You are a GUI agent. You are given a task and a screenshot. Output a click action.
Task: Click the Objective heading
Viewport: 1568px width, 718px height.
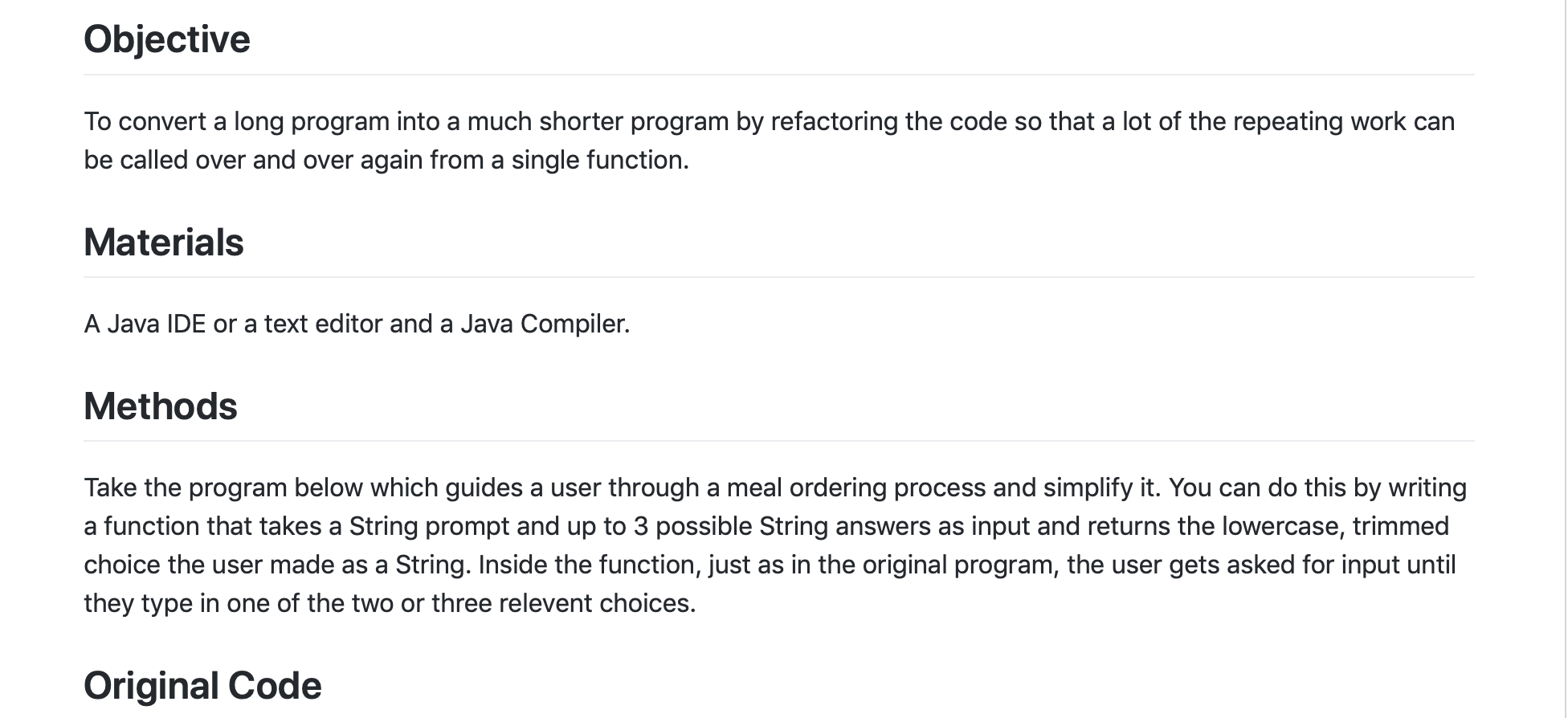167,39
